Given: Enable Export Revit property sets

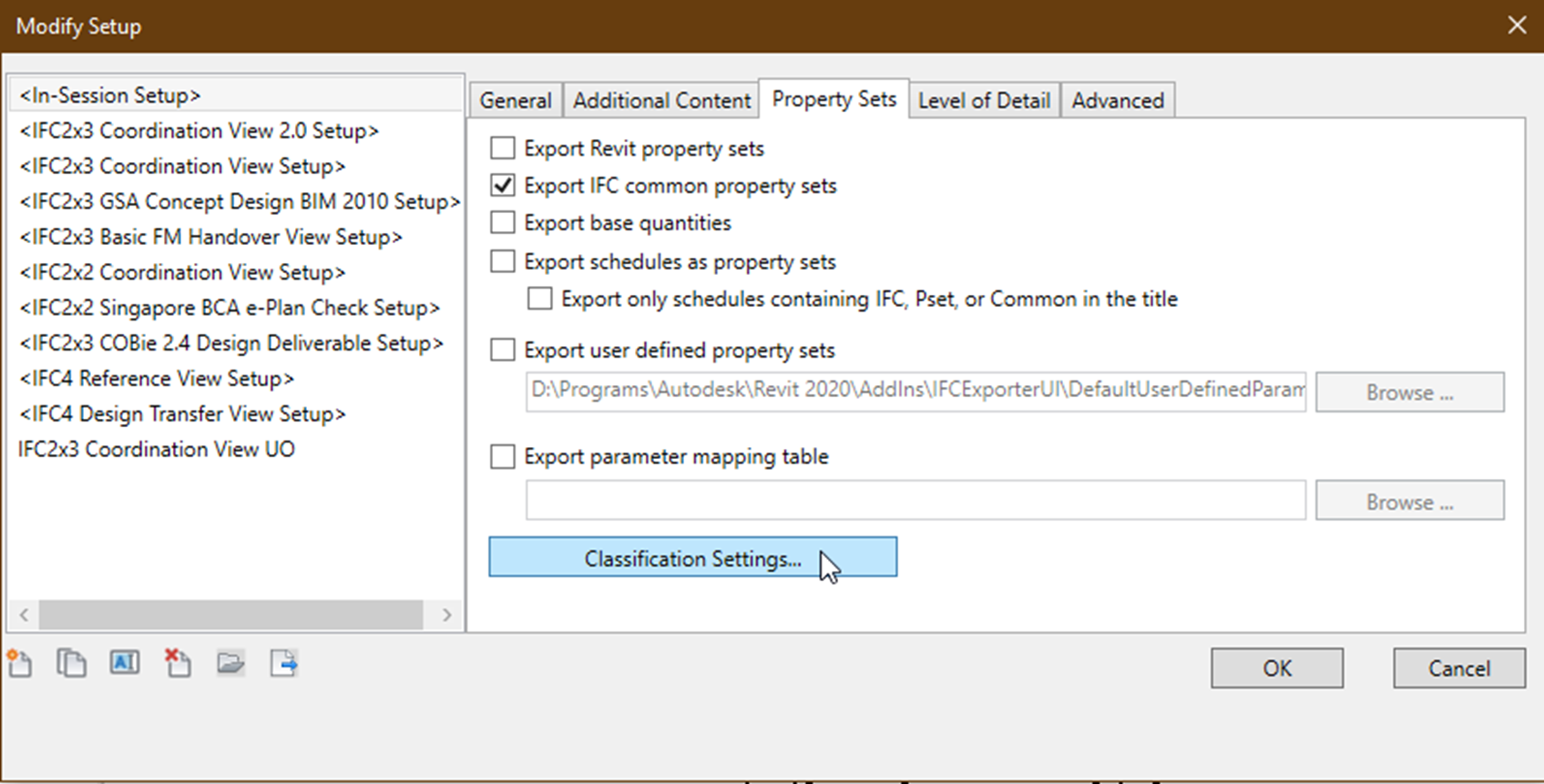Looking at the screenshot, I should click(503, 148).
